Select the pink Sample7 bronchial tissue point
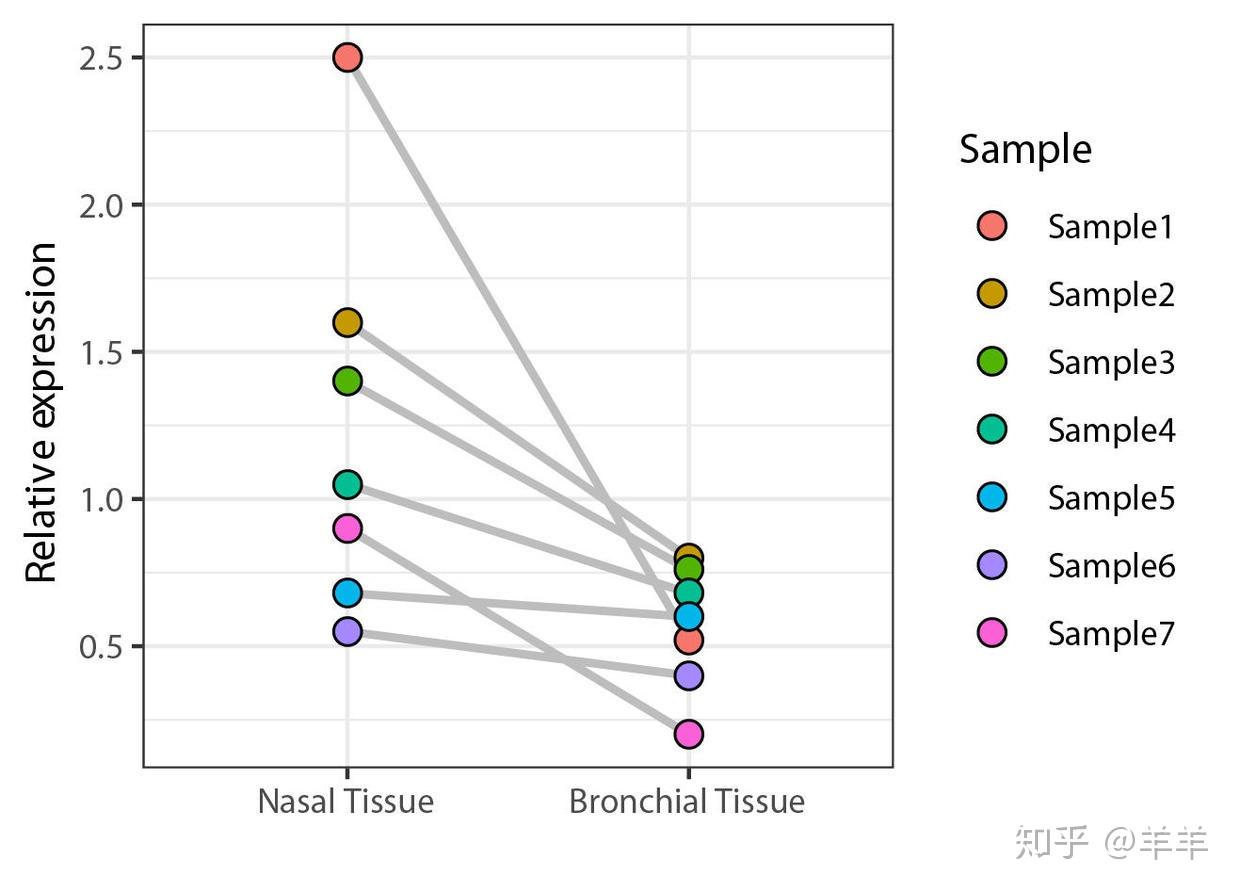 click(x=688, y=734)
